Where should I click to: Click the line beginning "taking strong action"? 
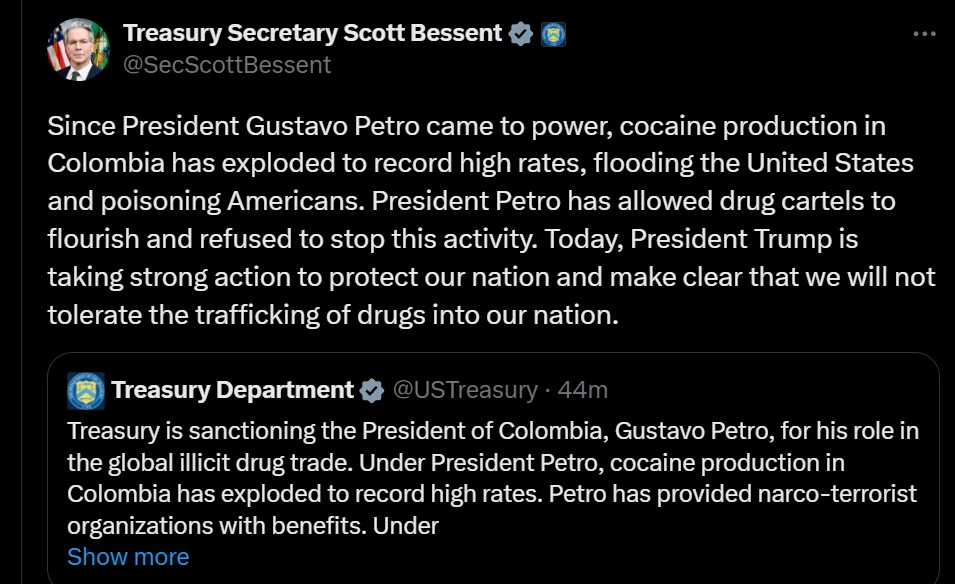[x=491, y=277]
